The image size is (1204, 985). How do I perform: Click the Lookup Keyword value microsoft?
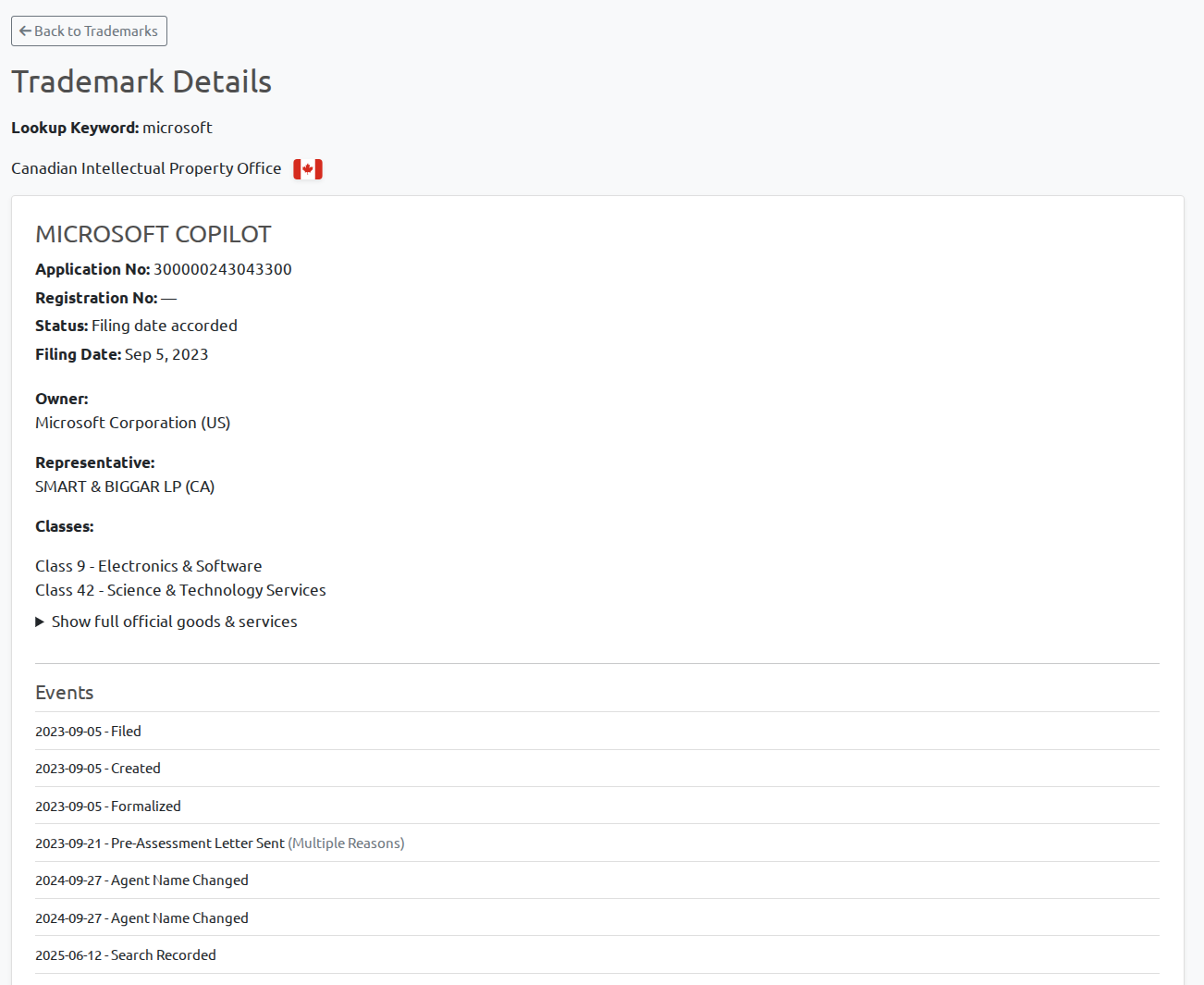(x=177, y=128)
